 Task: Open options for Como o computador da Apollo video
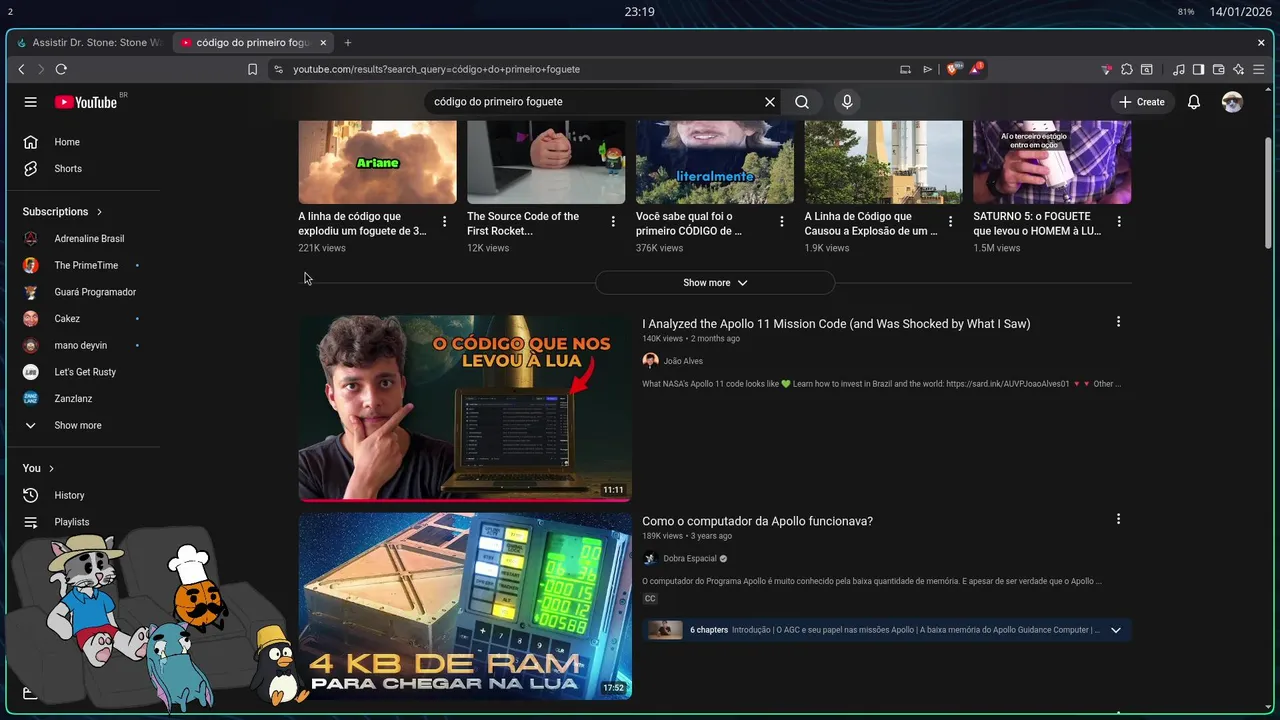point(1118,519)
